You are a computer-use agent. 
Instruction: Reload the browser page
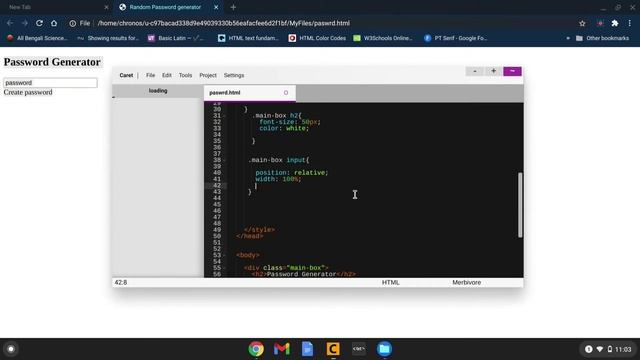(39, 23)
